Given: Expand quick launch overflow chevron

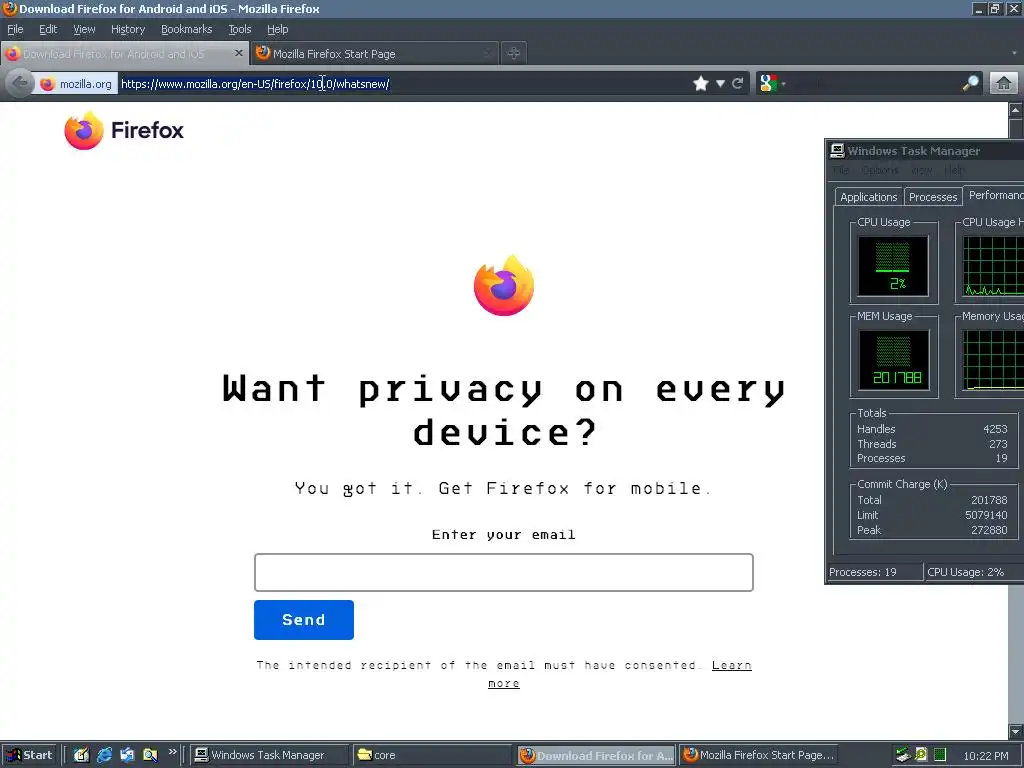Looking at the screenshot, I should [x=172, y=752].
